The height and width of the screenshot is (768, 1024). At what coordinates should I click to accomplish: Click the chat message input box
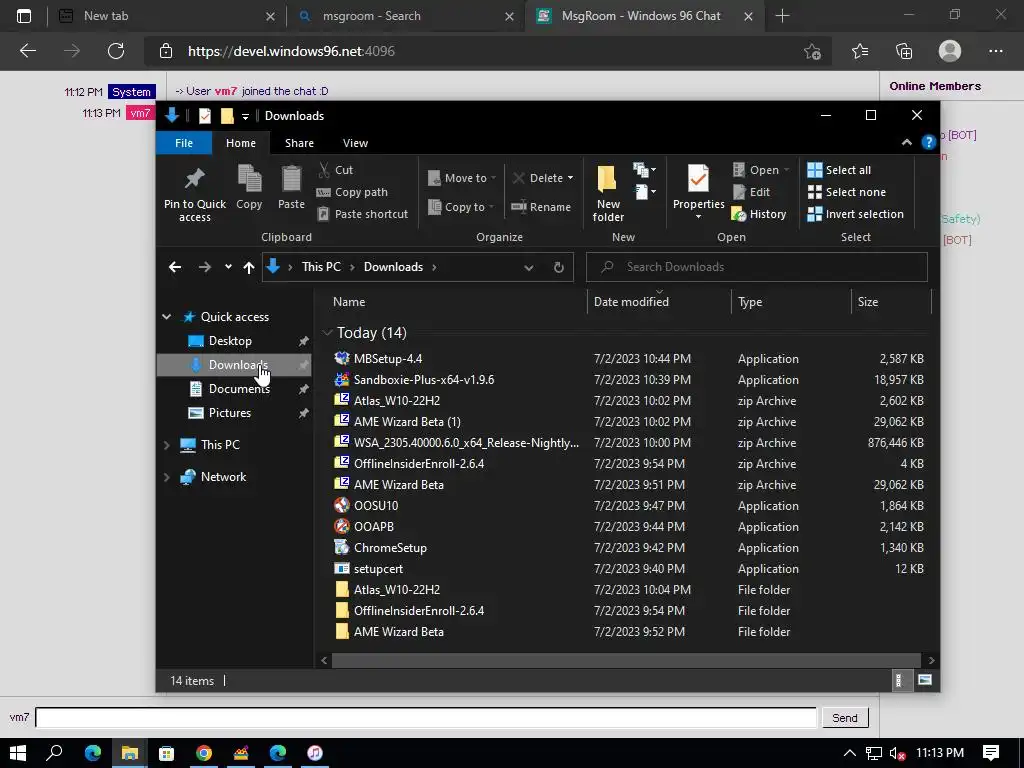[x=426, y=718]
